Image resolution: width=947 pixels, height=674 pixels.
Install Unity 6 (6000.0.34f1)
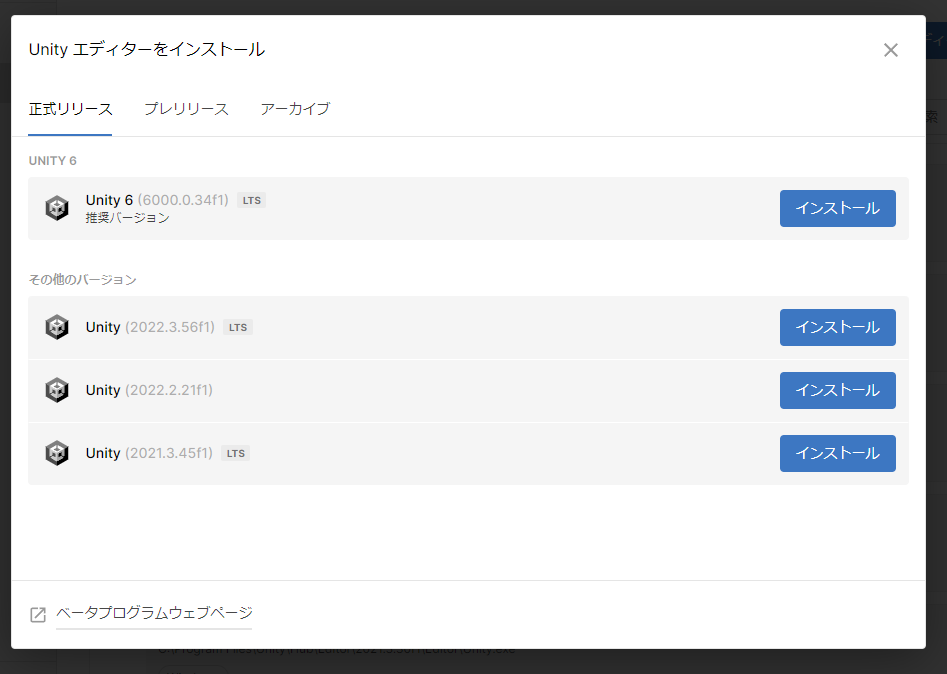tap(837, 208)
